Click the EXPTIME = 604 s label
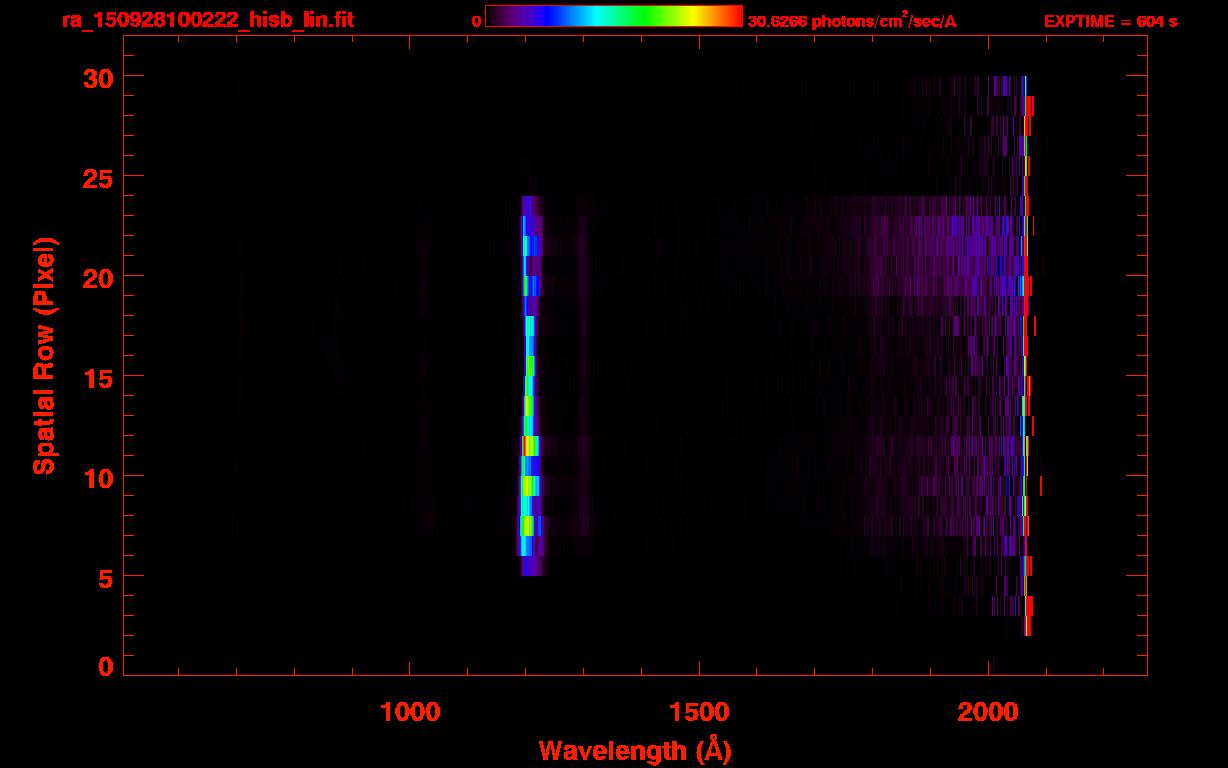 click(1110, 21)
